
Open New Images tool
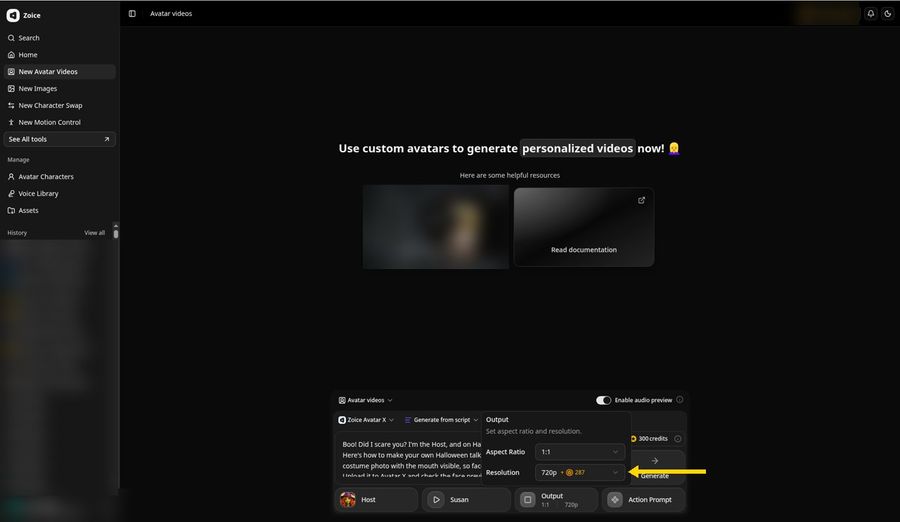(x=59, y=88)
